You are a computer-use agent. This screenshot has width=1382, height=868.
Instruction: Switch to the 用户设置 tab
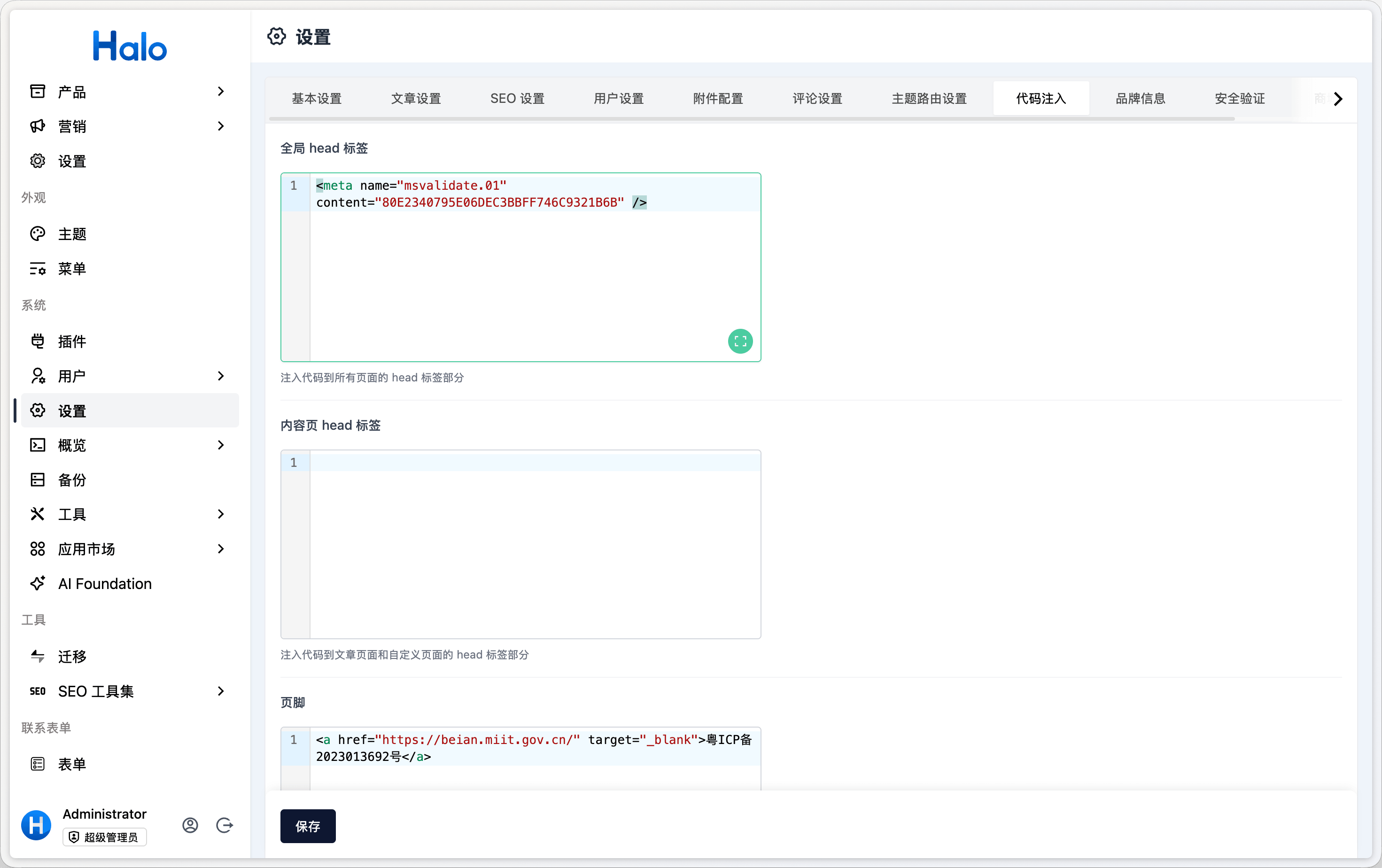coord(619,99)
